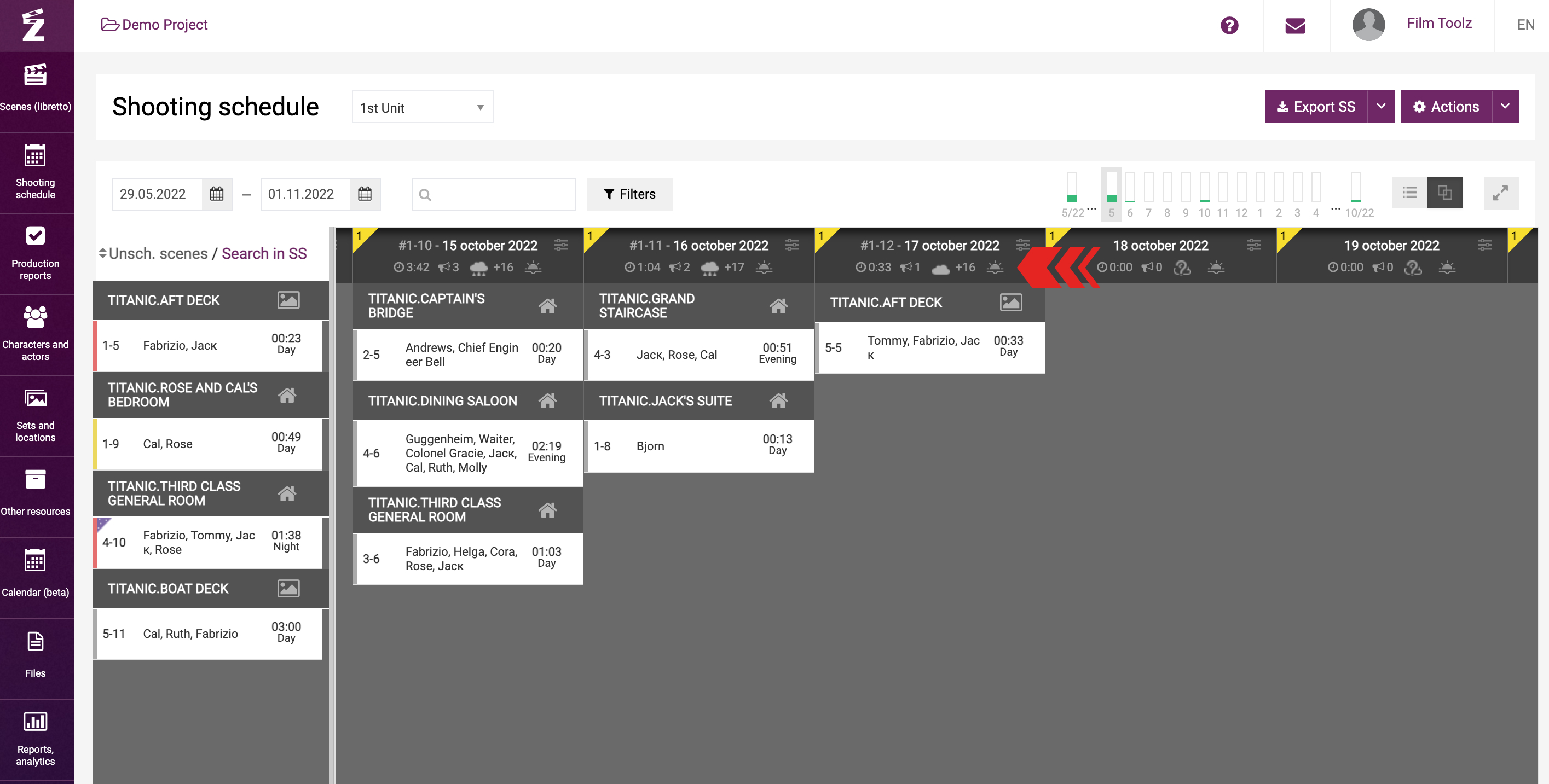Open the help question mark icon
This screenshot has width=1549, height=784.
click(x=1229, y=25)
